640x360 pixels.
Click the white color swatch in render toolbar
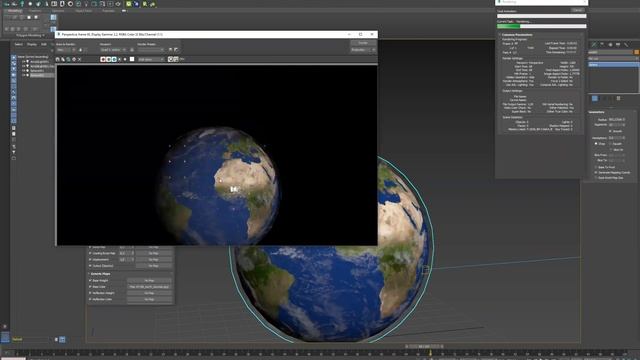[x=132, y=59]
